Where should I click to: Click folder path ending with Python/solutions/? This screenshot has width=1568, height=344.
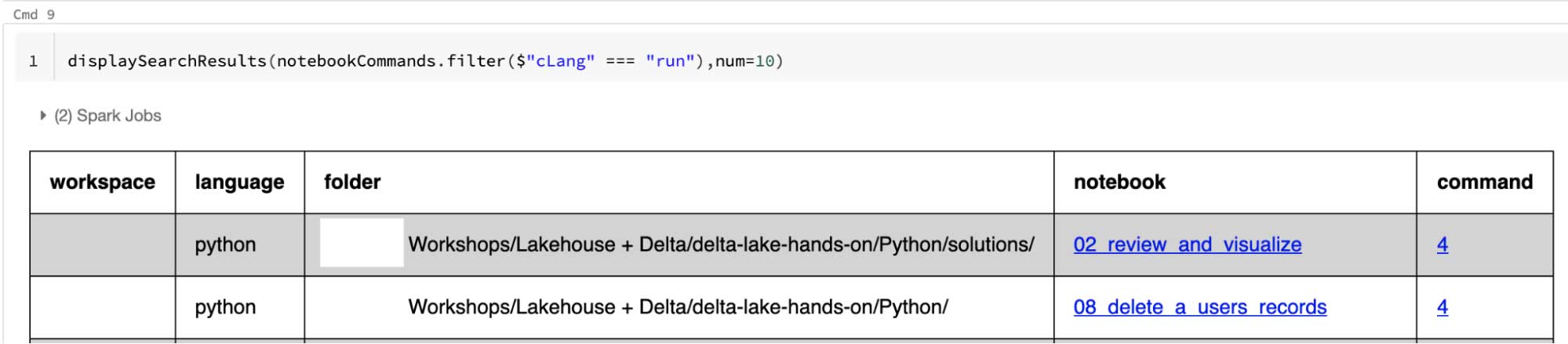point(721,244)
